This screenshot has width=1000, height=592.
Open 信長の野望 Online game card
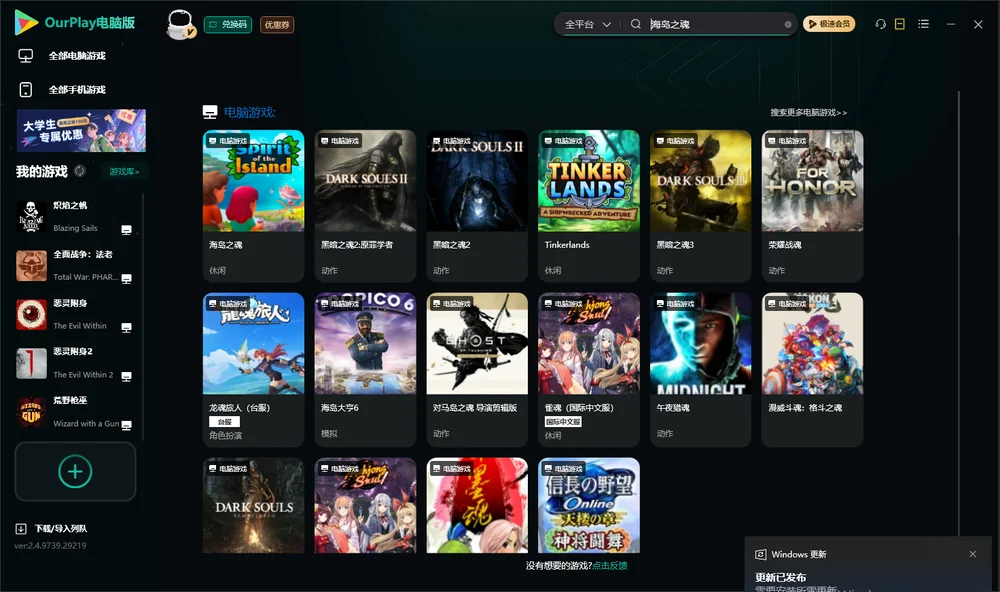tap(589, 505)
